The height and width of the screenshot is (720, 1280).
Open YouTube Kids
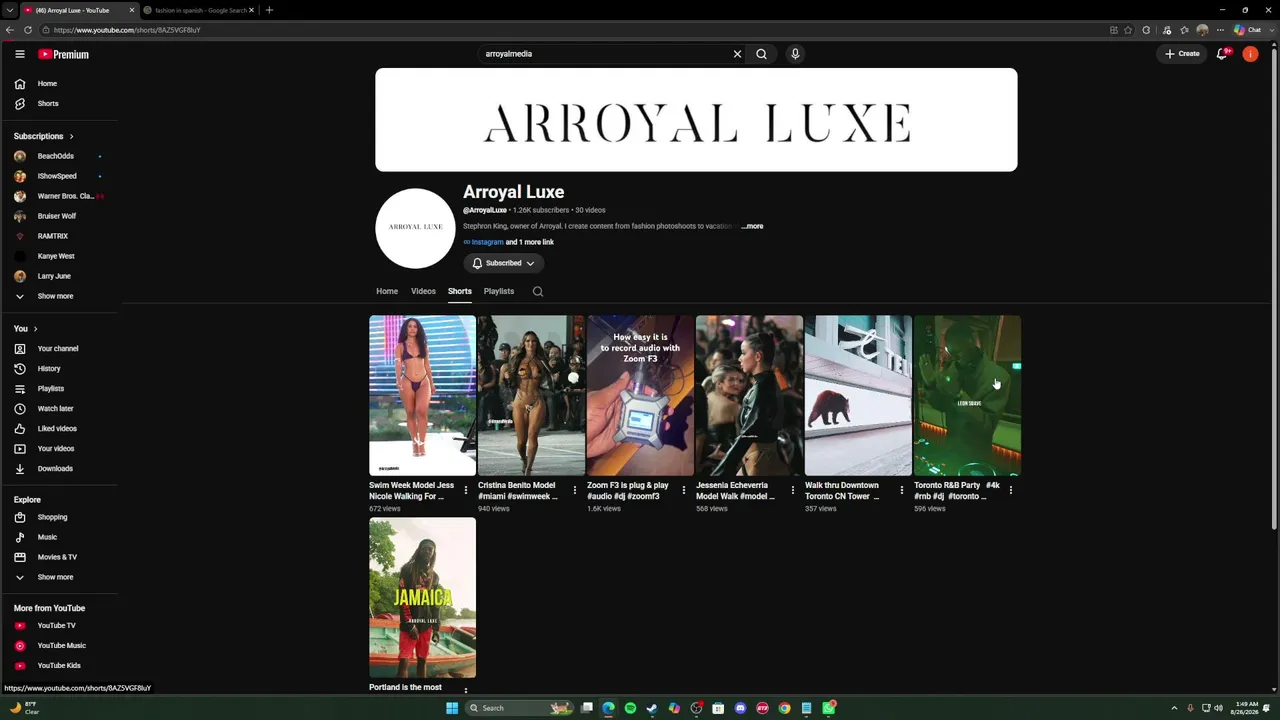pos(60,666)
